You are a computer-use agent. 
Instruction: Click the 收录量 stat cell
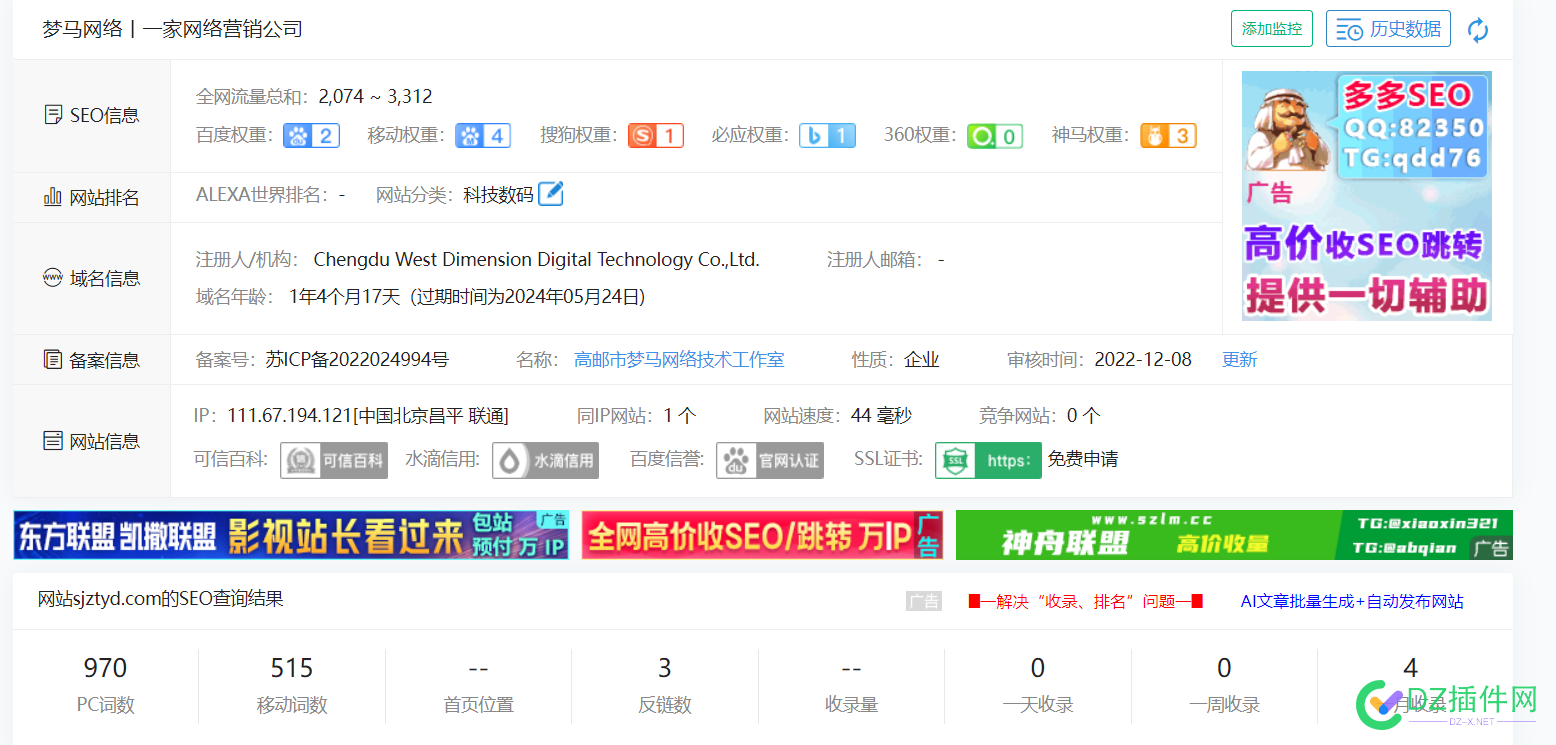point(851,685)
